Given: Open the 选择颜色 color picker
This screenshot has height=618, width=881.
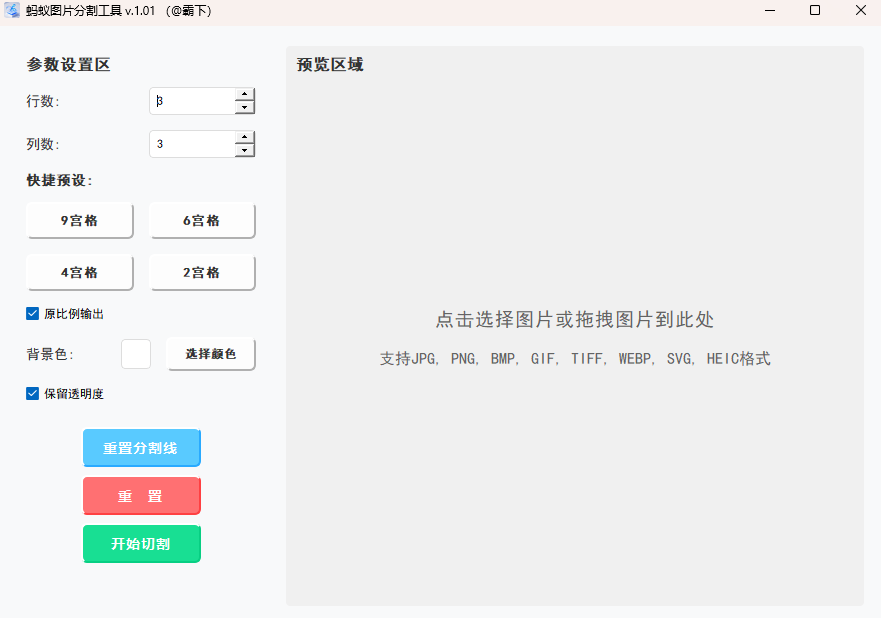Looking at the screenshot, I should point(210,353).
